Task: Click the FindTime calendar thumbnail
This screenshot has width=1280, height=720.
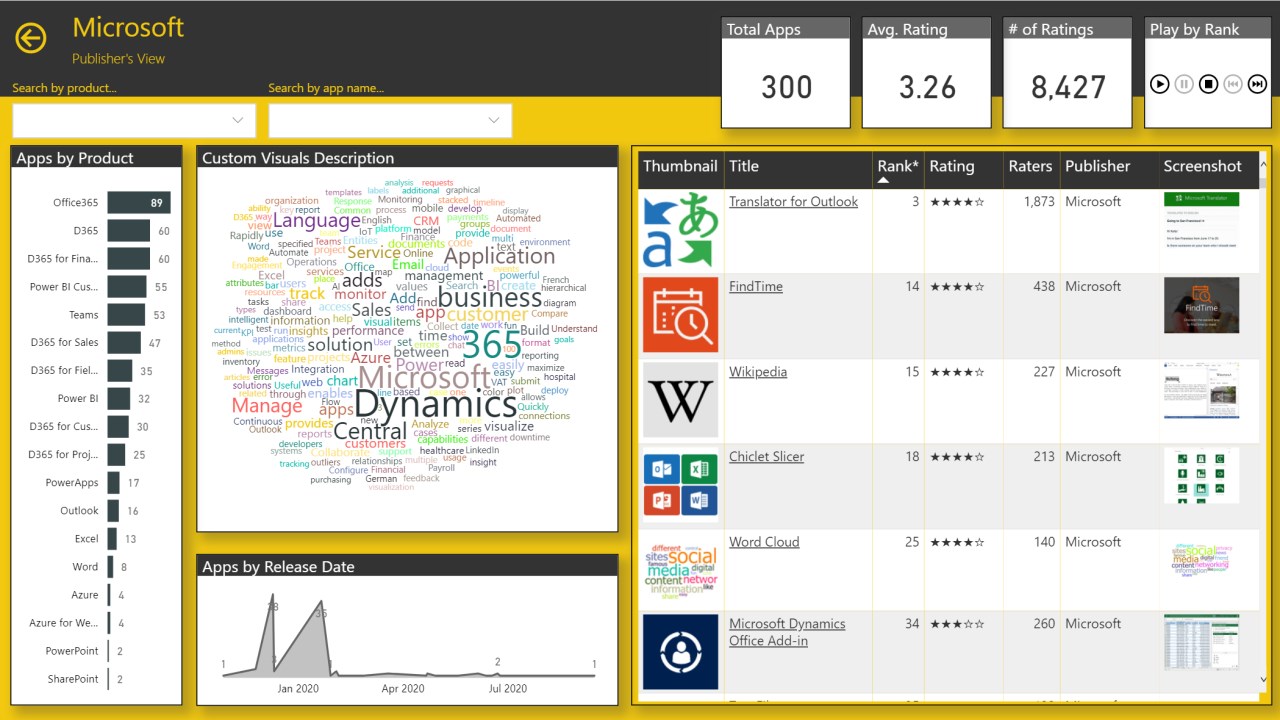Action: [x=680, y=315]
